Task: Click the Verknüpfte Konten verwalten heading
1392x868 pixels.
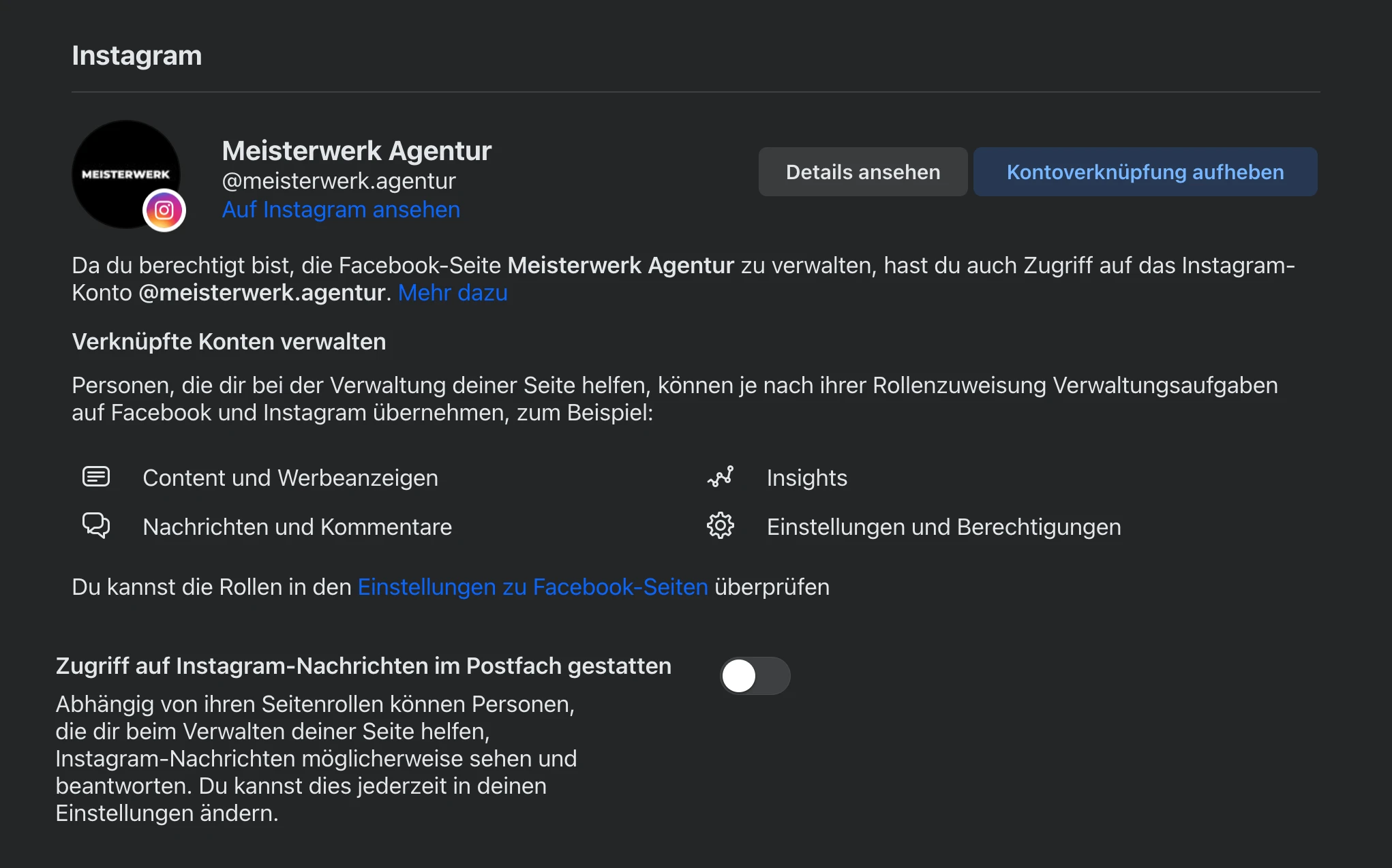Action: (229, 342)
